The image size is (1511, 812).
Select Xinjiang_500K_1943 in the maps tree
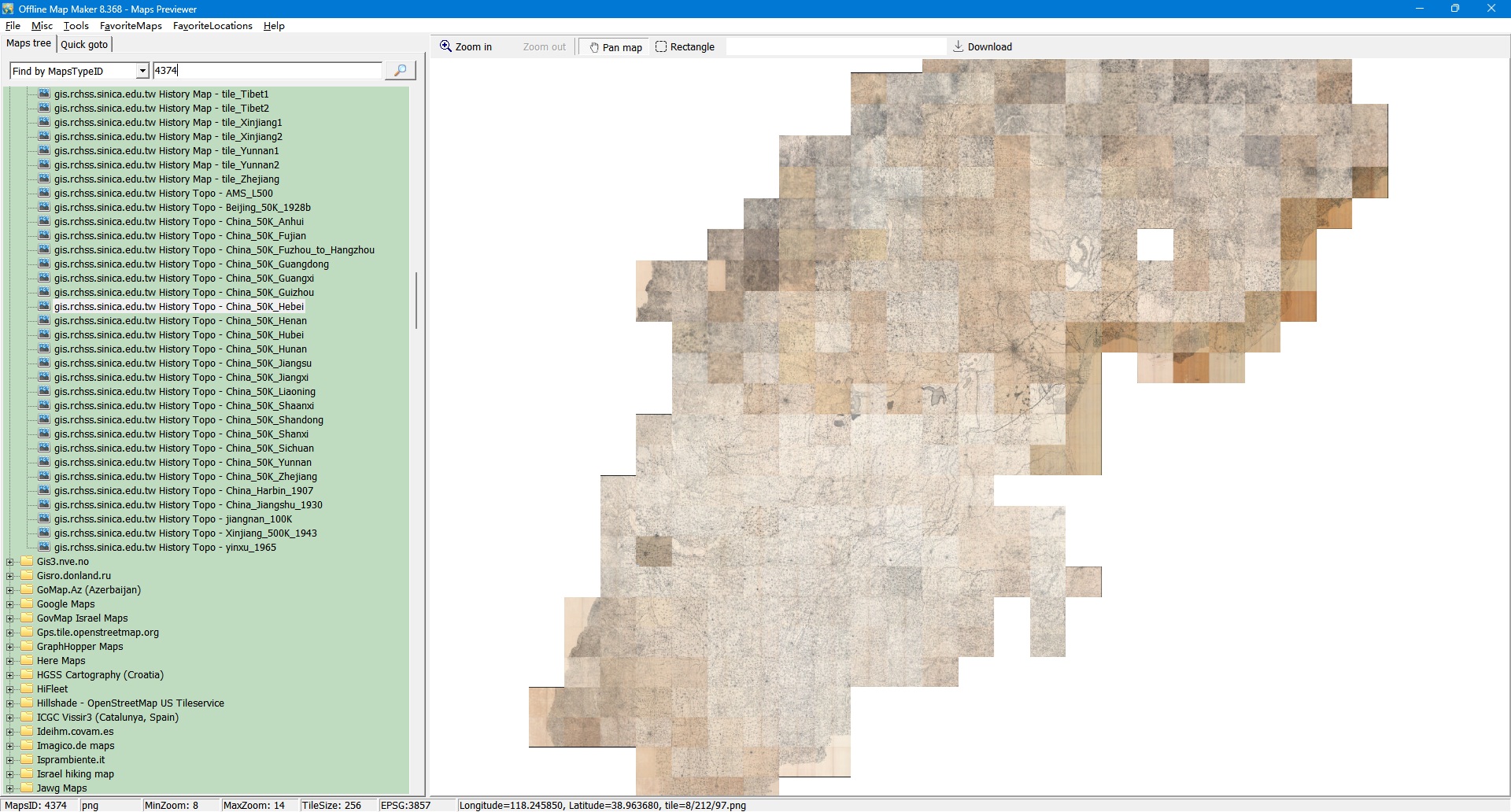click(185, 533)
